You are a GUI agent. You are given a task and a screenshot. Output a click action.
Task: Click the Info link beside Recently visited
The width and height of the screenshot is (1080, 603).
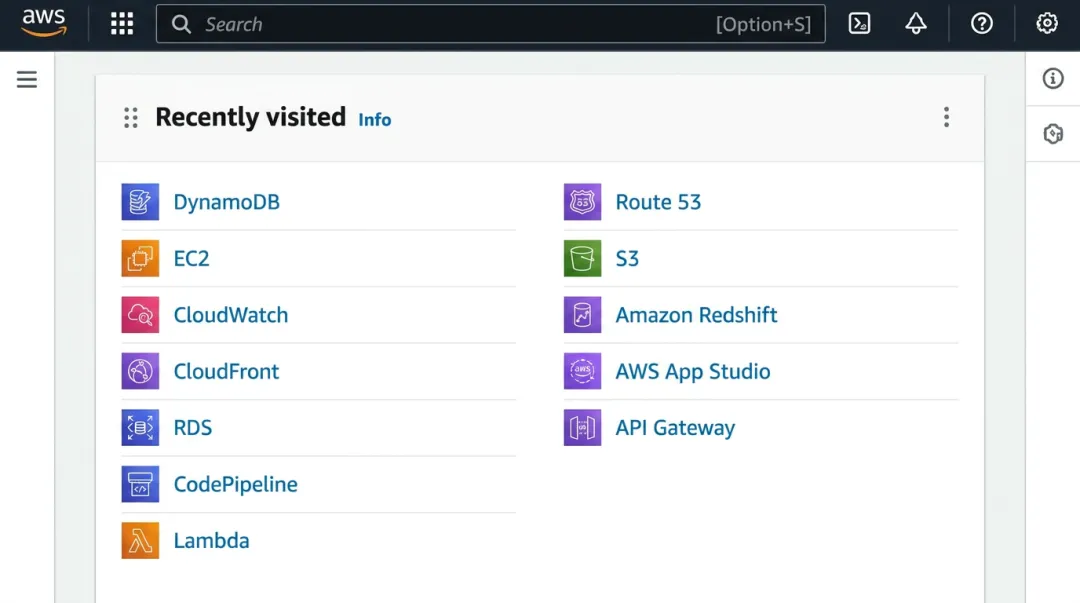point(375,120)
